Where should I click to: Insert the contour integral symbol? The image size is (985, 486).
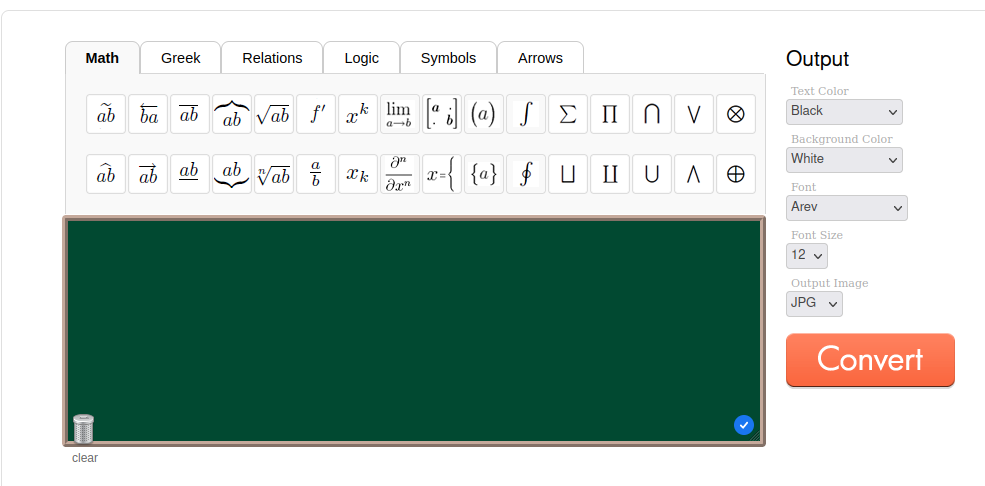(x=526, y=174)
